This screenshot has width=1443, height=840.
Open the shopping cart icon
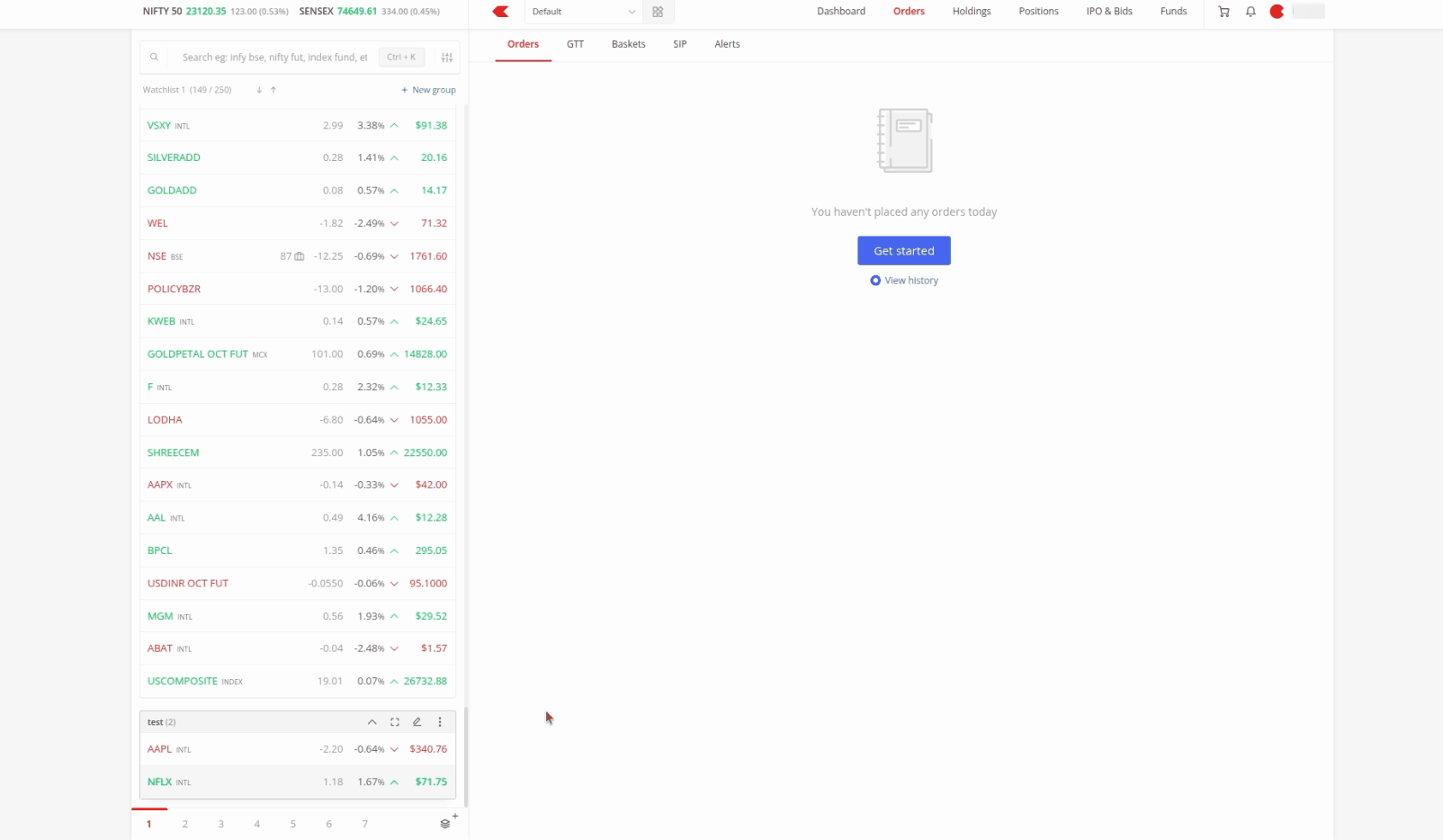coord(1223,12)
